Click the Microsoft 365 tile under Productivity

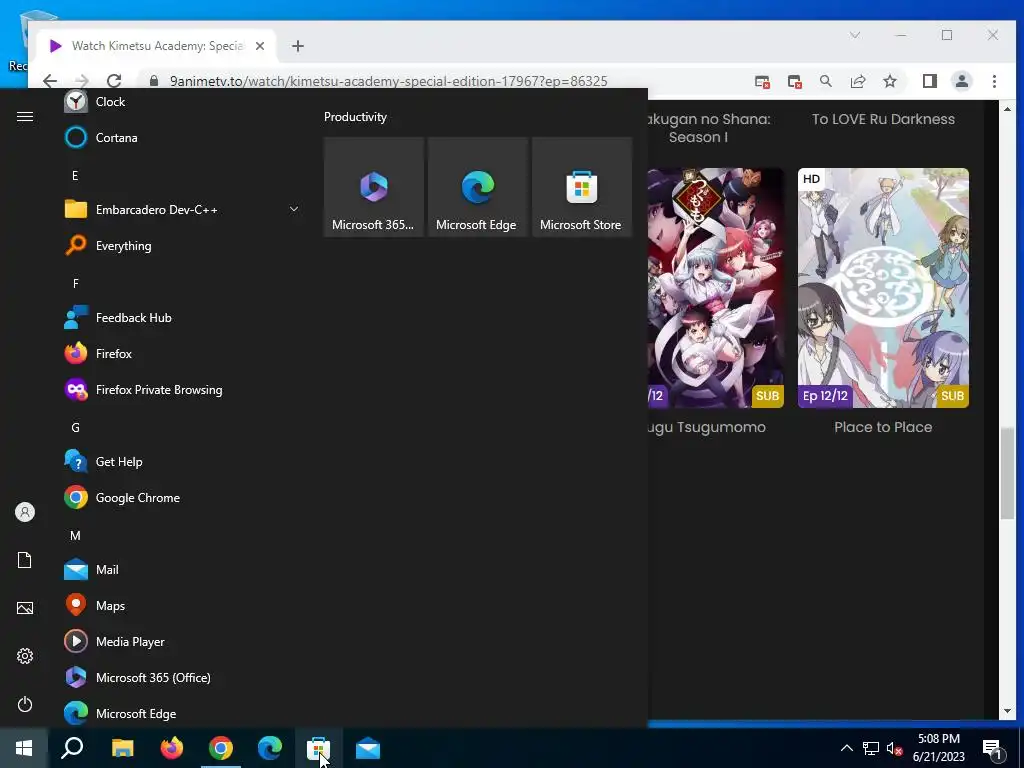click(x=374, y=187)
